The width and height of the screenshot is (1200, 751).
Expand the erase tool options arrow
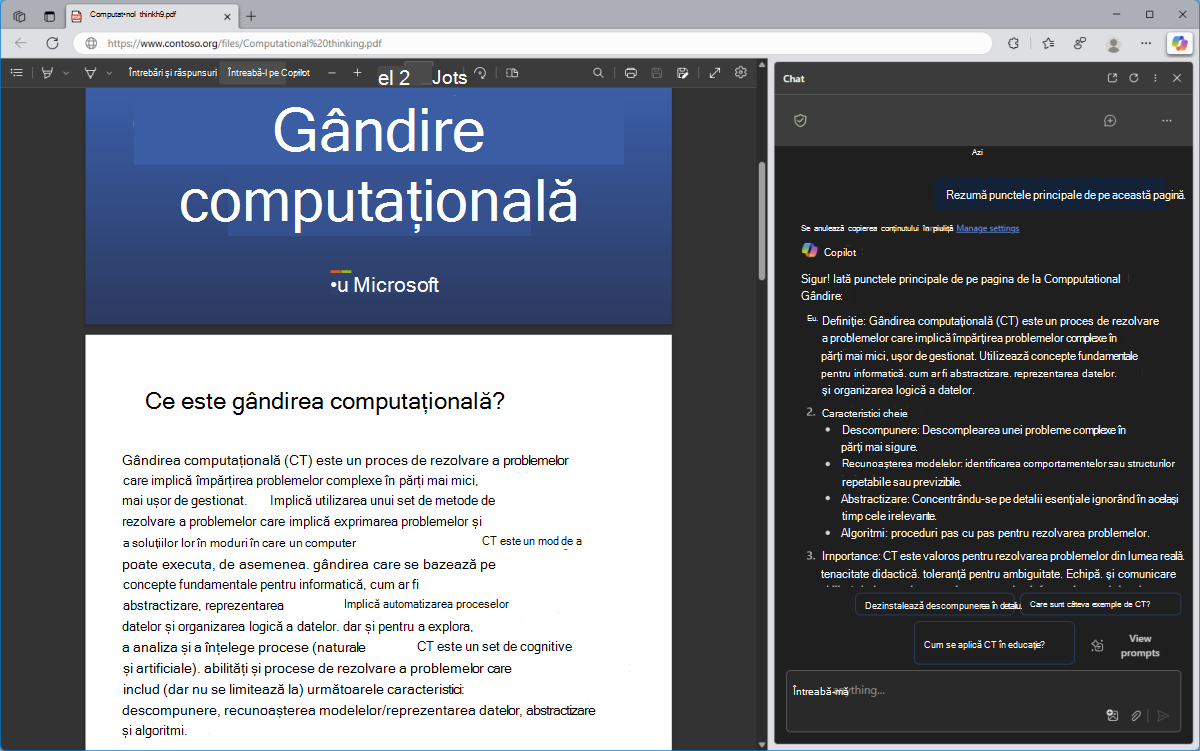point(109,73)
